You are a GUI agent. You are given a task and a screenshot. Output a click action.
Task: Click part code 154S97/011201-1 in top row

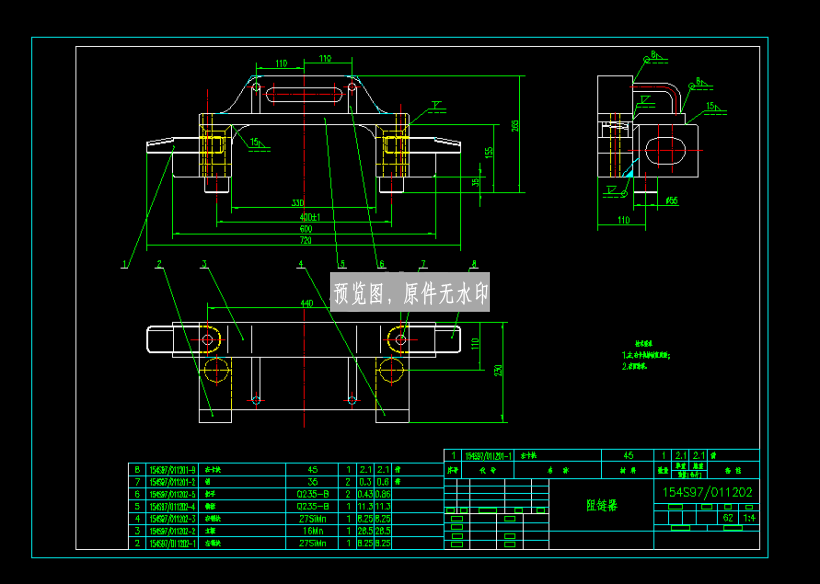pyautogui.click(x=488, y=455)
